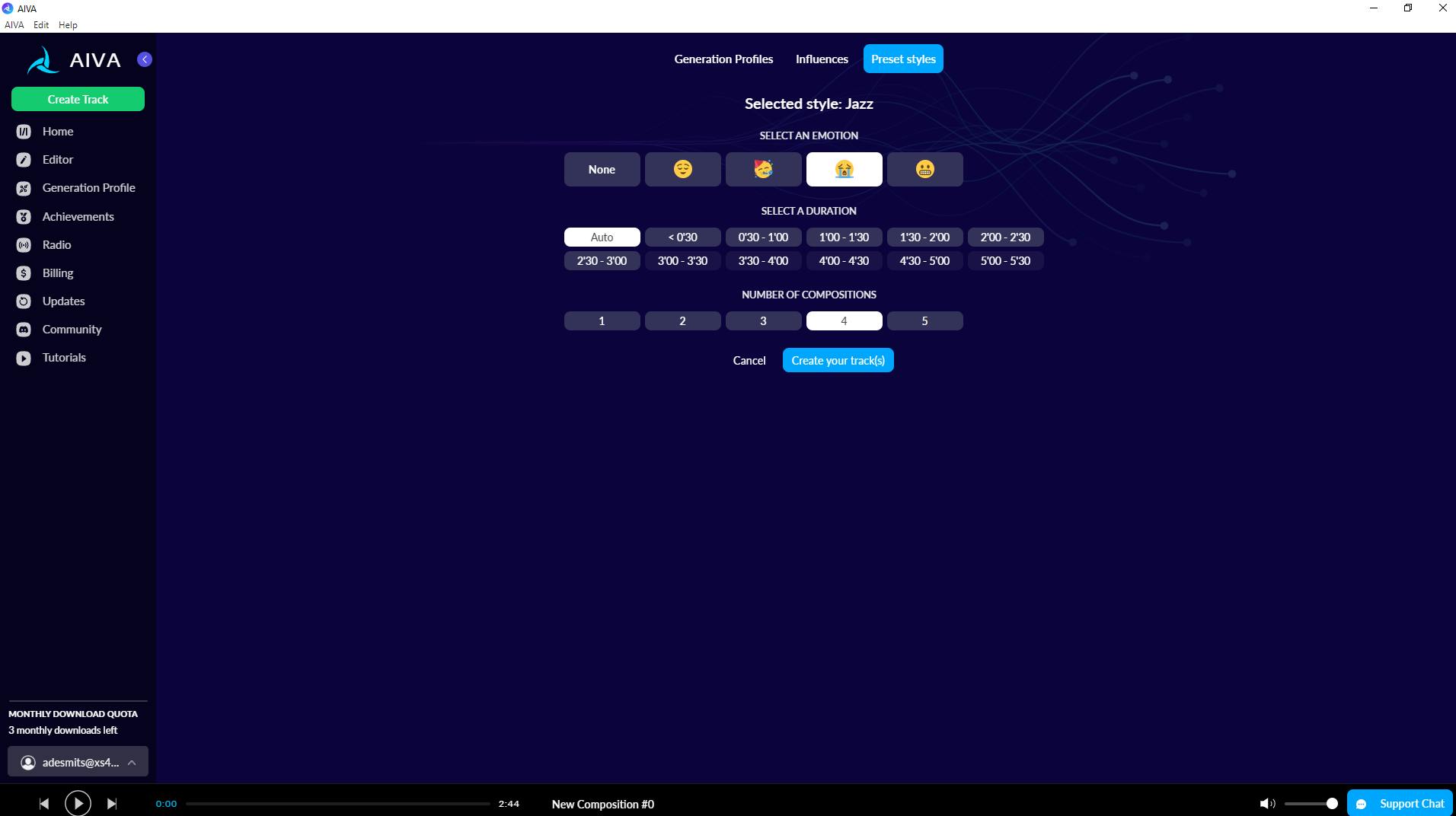
Task: Expand the account menu chevron
Action: click(x=132, y=763)
